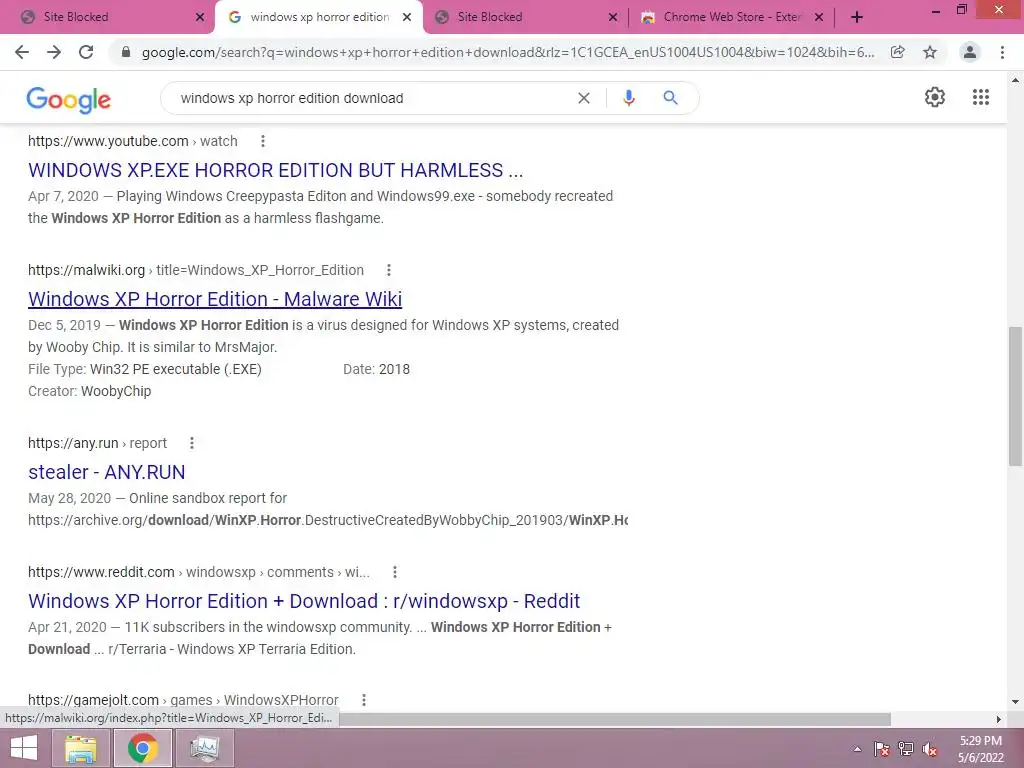This screenshot has width=1024, height=768.
Task: Go to the Google homepage logo
Action: 69,99
